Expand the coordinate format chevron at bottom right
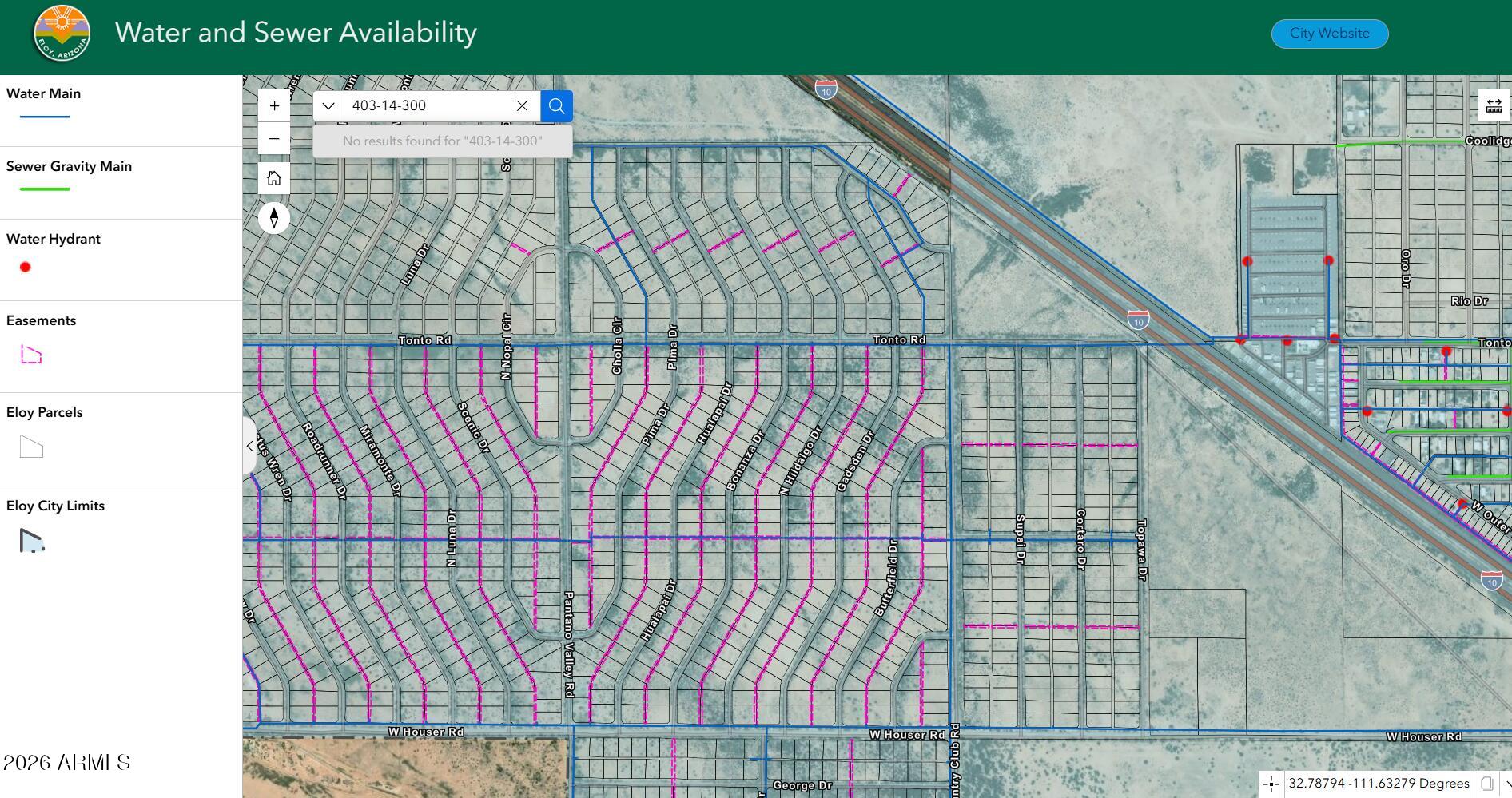1512x798 pixels. [x=1506, y=784]
